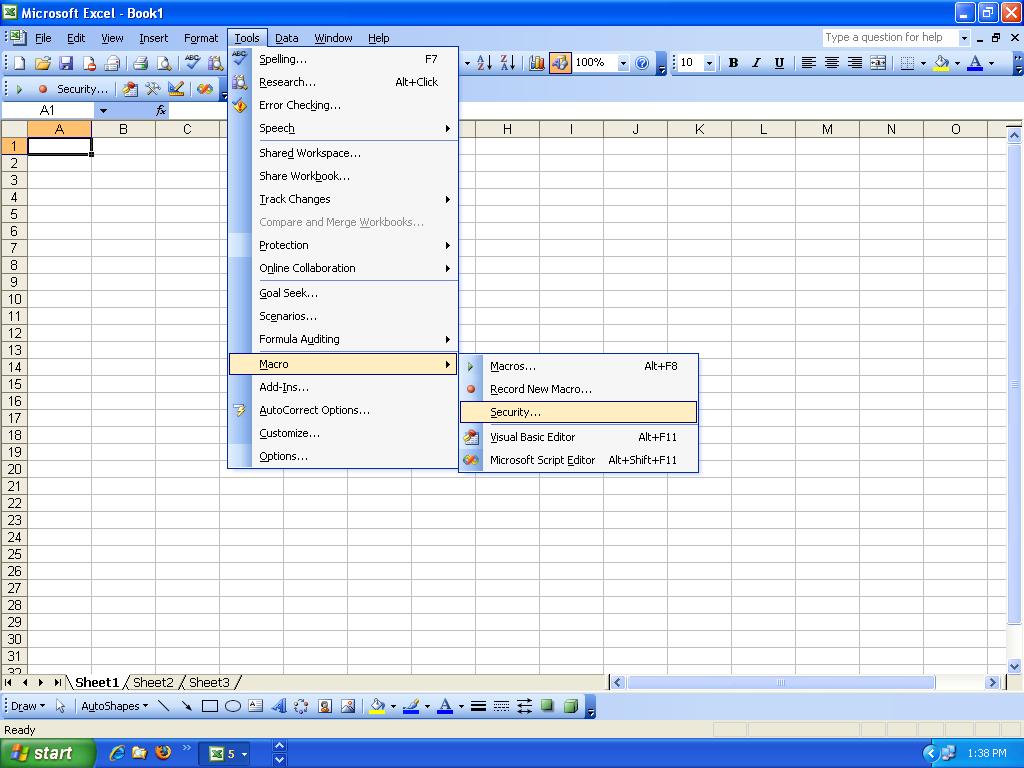Open the Name Box dropdown arrow
This screenshot has height=768, width=1024.
(103, 110)
